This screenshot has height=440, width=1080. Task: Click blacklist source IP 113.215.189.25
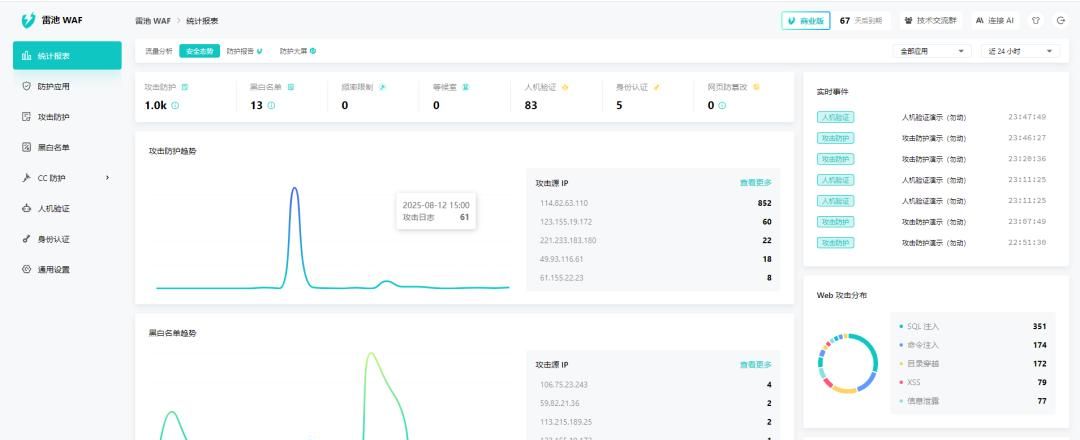[566, 422]
